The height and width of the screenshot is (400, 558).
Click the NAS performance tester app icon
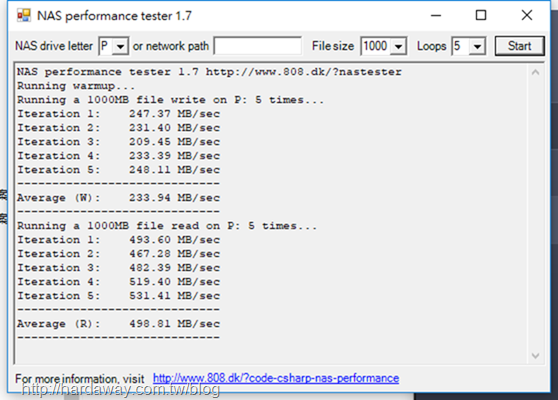click(x=24, y=15)
